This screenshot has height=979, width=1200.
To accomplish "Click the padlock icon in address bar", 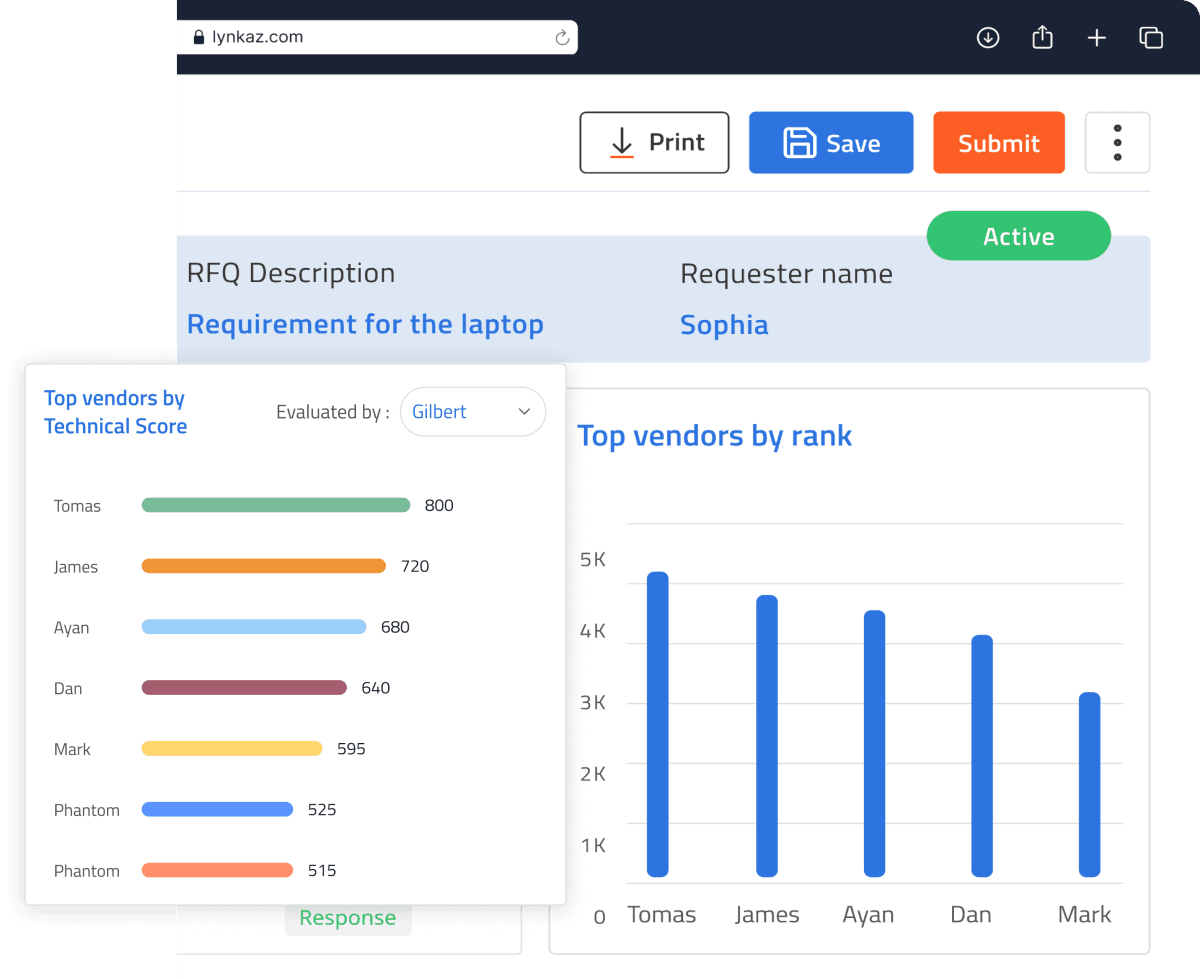I will pos(198,37).
